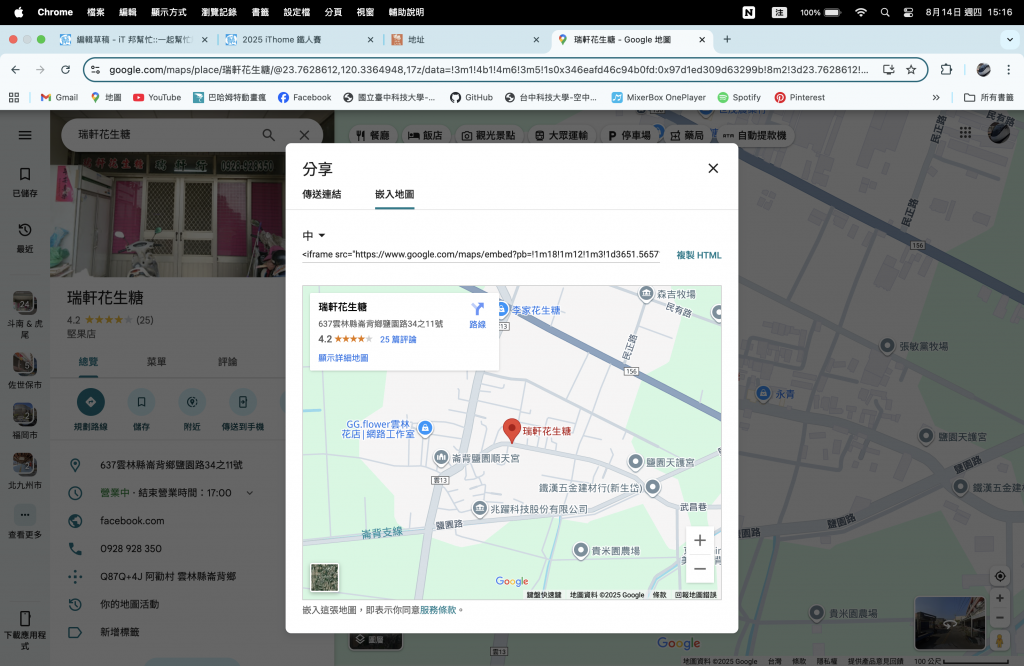
Task: Toggle satellite layer thumbnail in preview map
Action: [325, 578]
